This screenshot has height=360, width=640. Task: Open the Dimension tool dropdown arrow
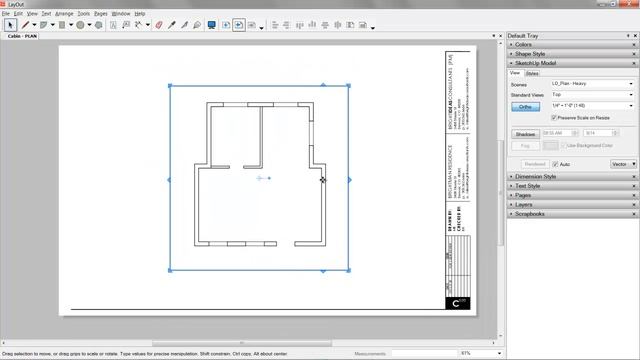(x=148, y=25)
